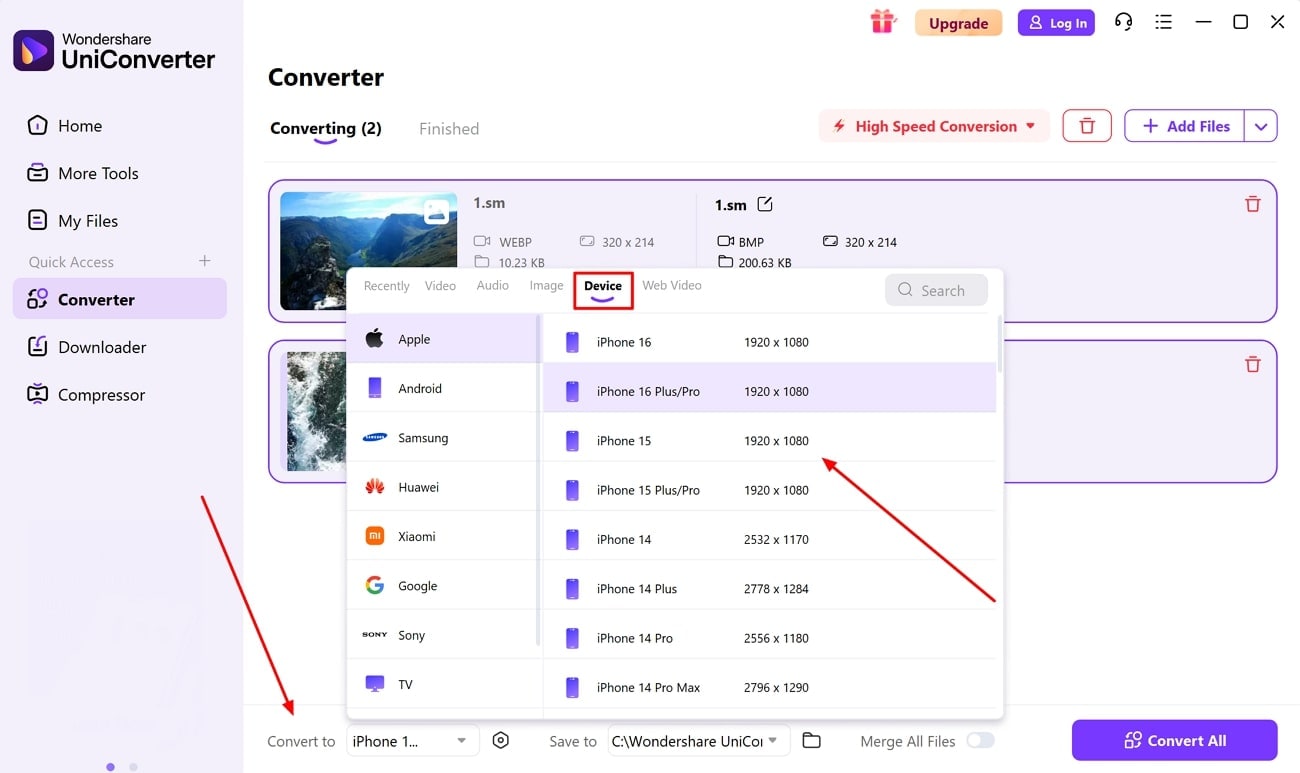The height and width of the screenshot is (773, 1300).
Task: Click the Wondershare UniConverter logo
Action: click(x=114, y=51)
